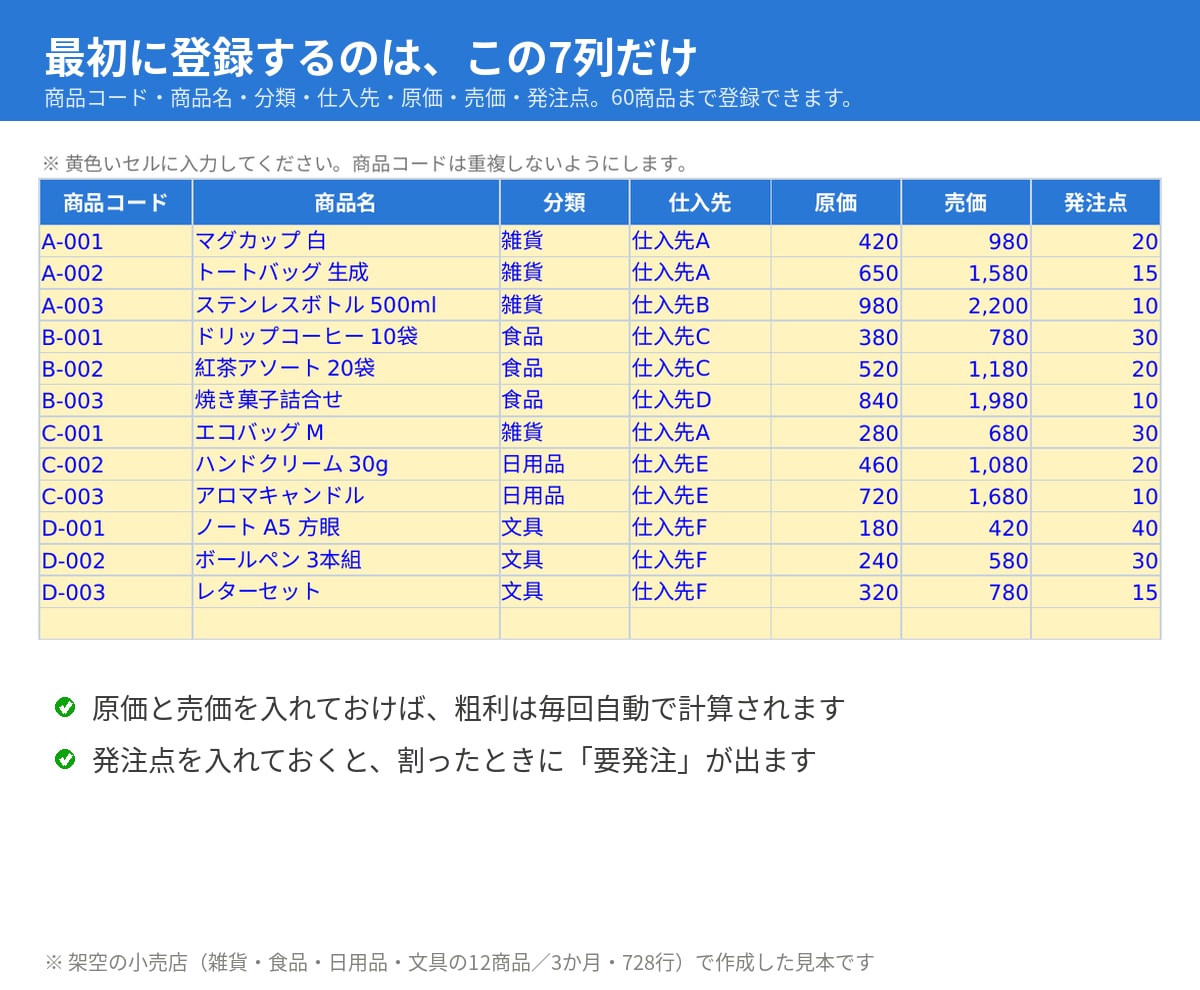Viewport: 1200px width, 990px height.
Task: Select the レターセット cell
Action: [x=346, y=592]
